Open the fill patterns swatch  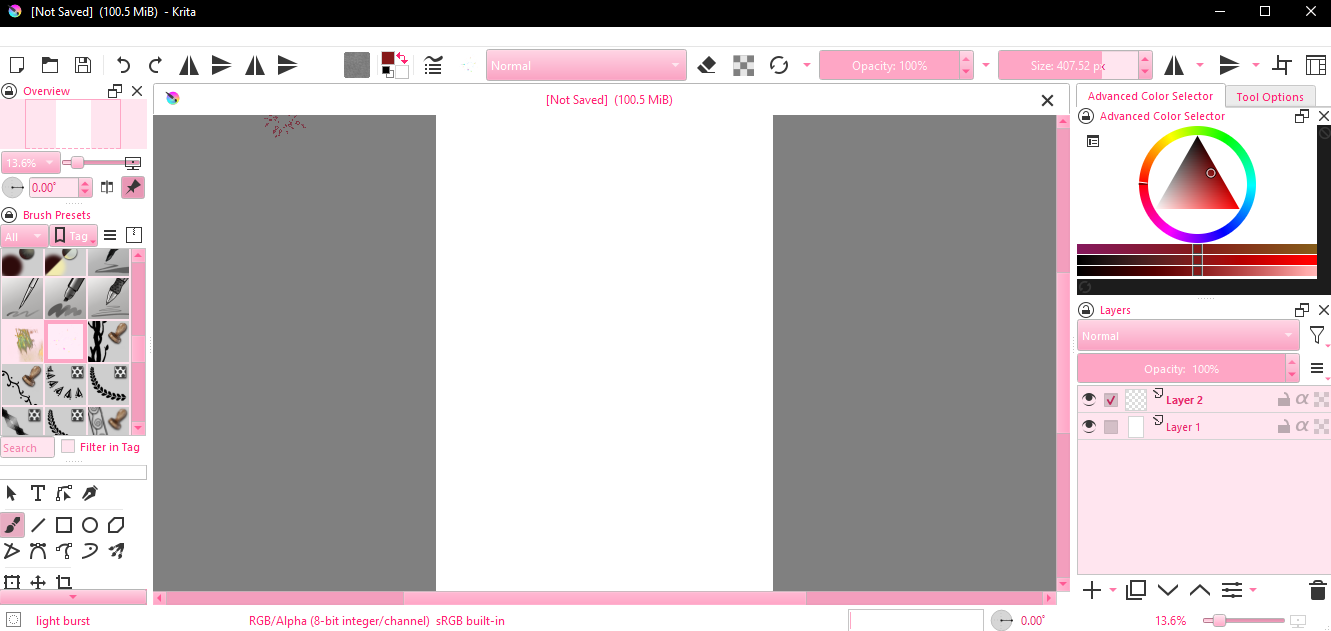click(x=357, y=65)
